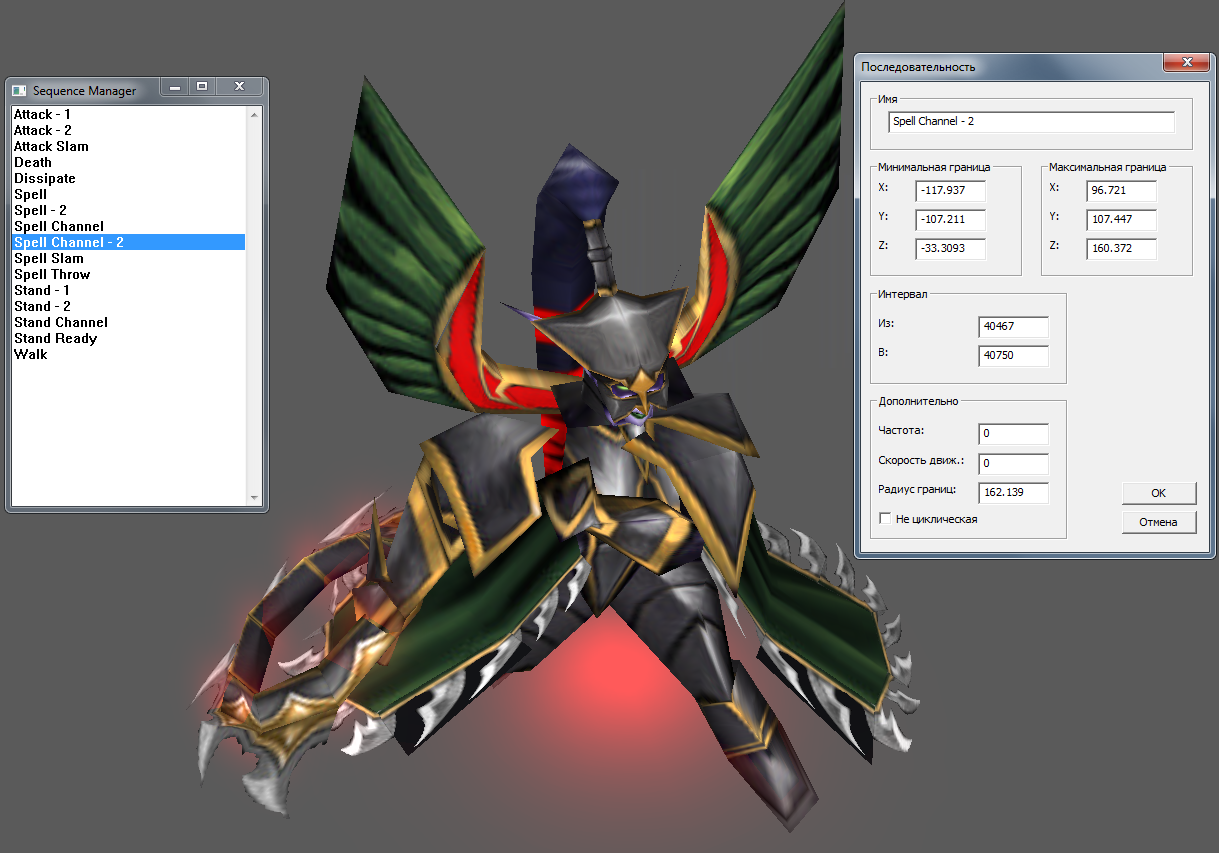1219x853 pixels.
Task: Click the Sequence Manager window icon
Action: pos(19,90)
